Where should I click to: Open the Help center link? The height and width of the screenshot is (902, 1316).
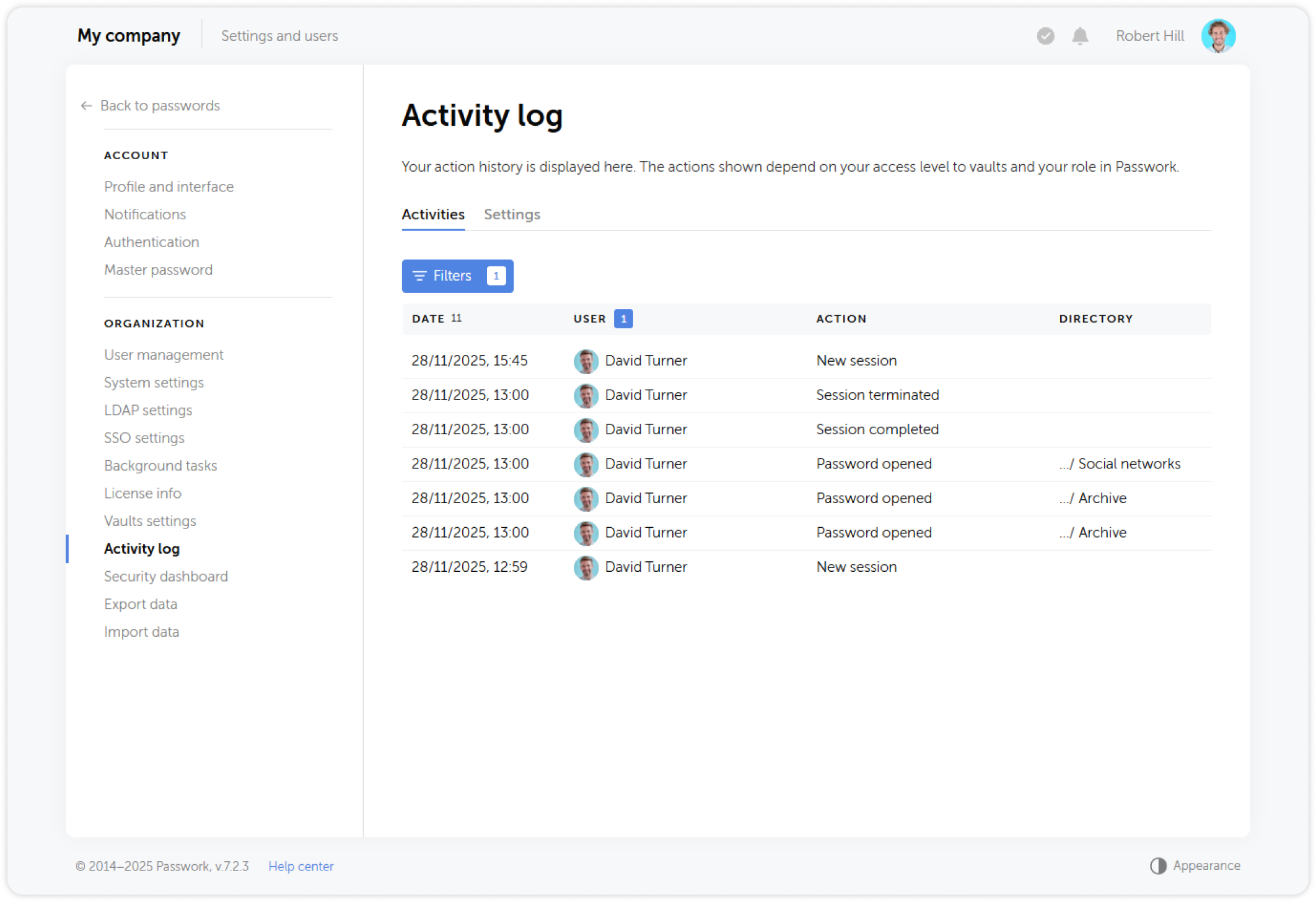[300, 865]
